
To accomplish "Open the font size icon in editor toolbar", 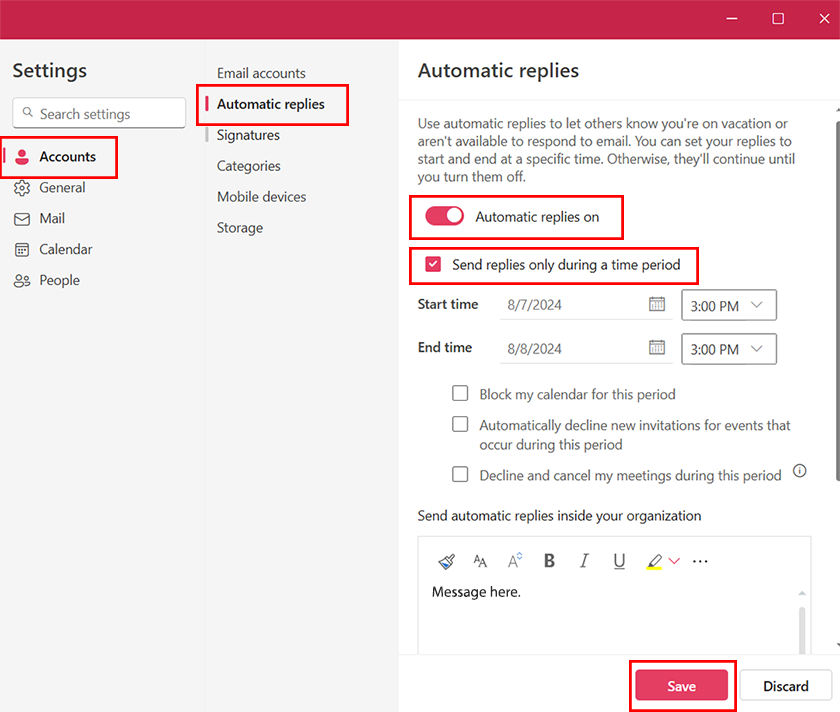I will point(480,561).
